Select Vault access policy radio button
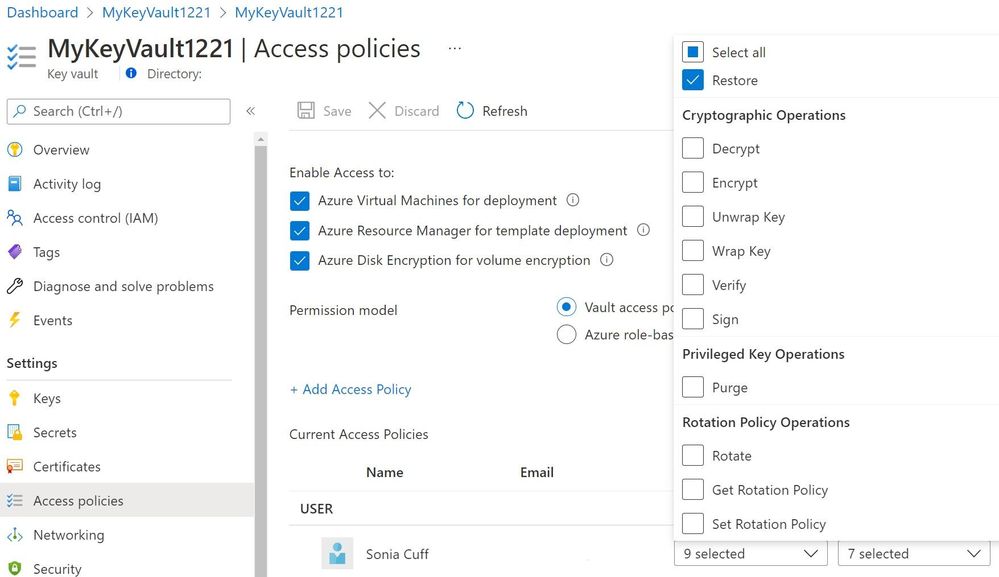Image resolution: width=999 pixels, height=577 pixels. tap(566, 307)
